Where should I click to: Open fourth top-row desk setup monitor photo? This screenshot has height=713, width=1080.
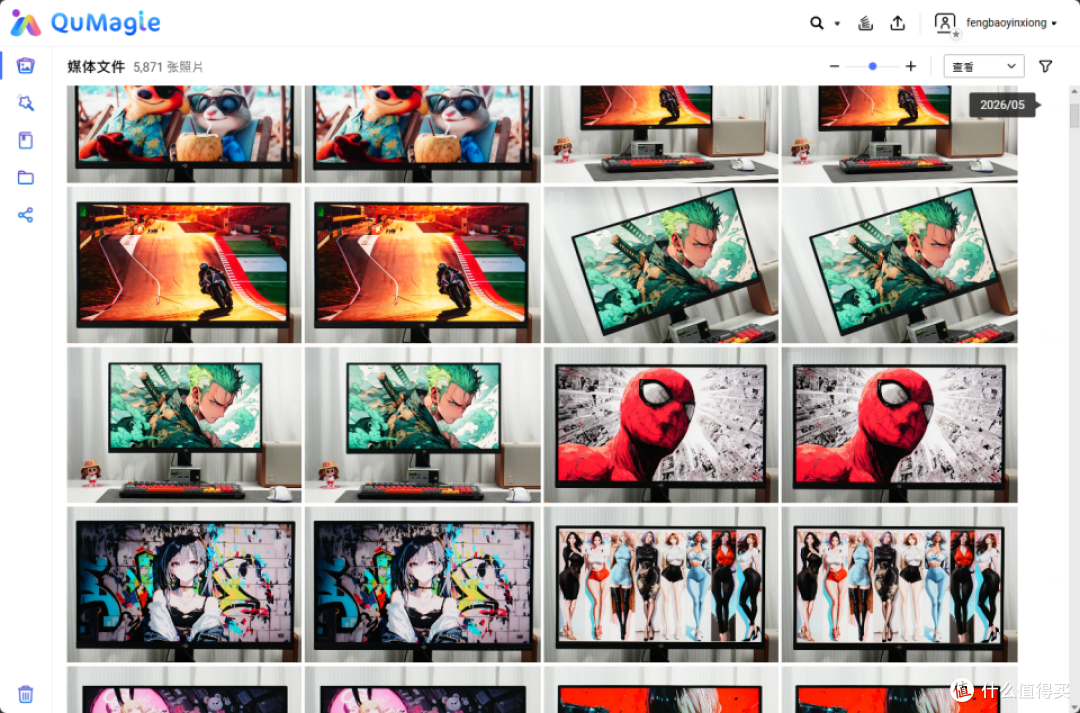tap(899, 134)
